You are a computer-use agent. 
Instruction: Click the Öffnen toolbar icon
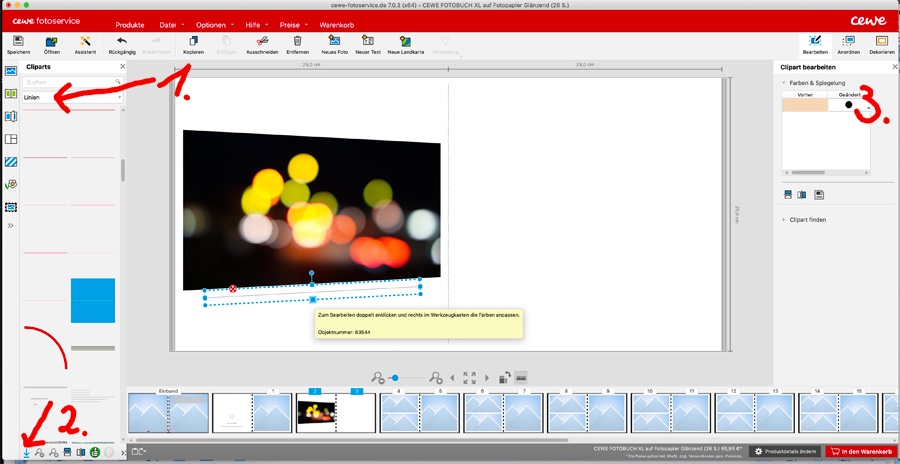[51, 42]
